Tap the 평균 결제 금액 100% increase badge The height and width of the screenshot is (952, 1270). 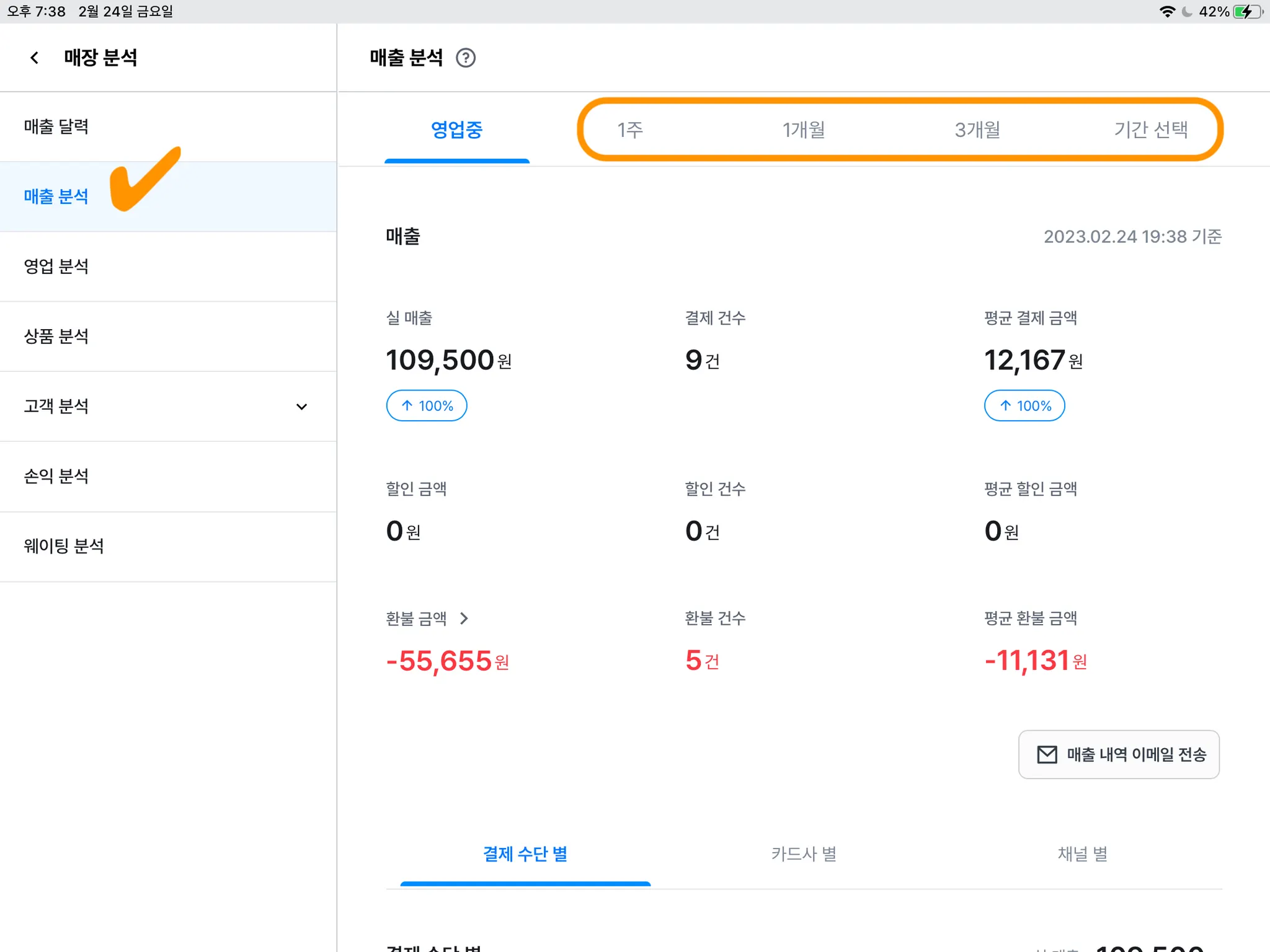point(1024,405)
